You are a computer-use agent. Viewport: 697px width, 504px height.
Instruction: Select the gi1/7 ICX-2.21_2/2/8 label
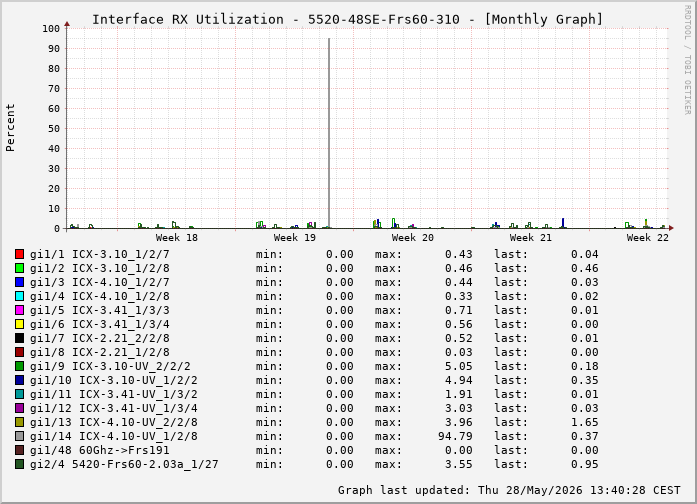tap(100, 338)
